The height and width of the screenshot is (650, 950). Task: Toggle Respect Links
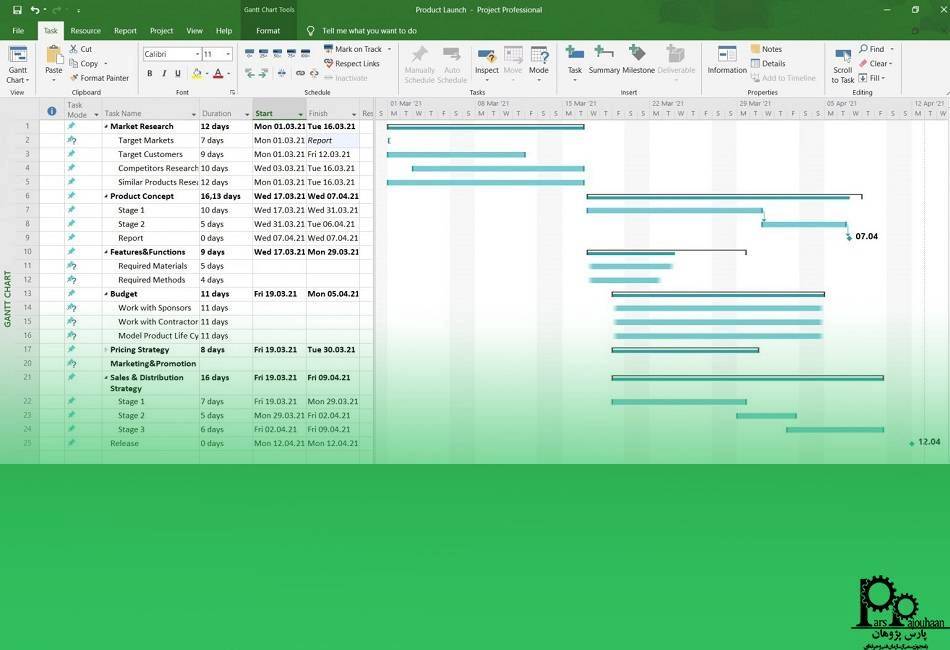pyautogui.click(x=352, y=64)
